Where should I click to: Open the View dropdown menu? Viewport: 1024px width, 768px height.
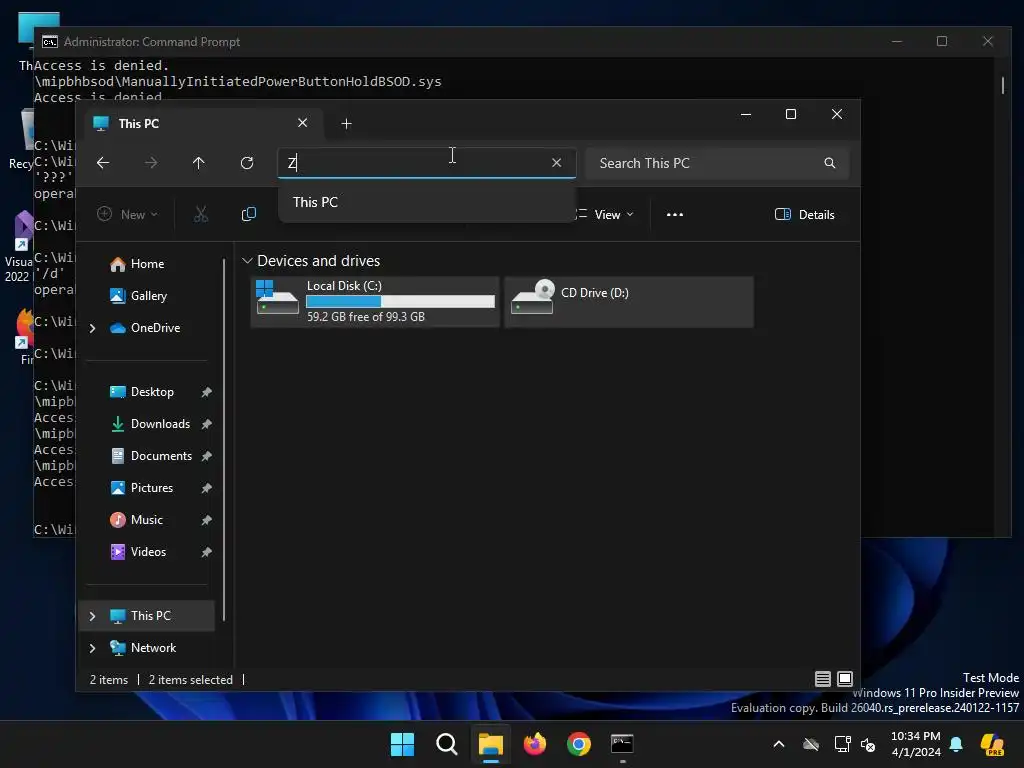[x=604, y=214]
